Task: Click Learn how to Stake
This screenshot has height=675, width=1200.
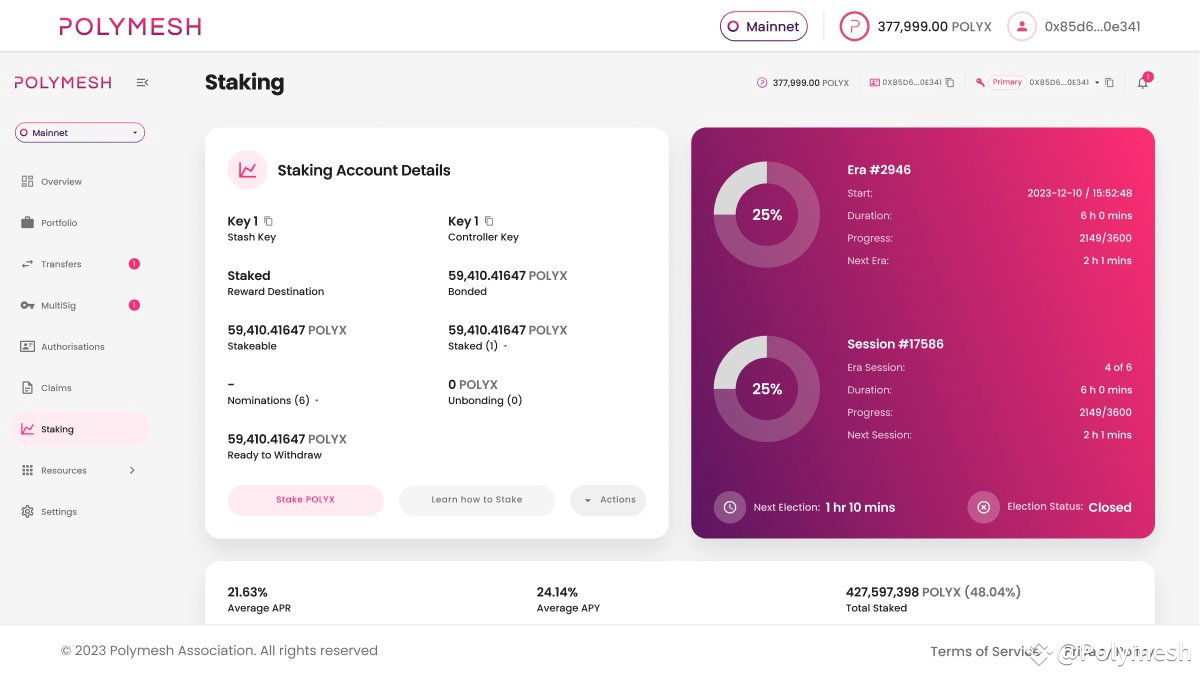Action: tap(476, 500)
